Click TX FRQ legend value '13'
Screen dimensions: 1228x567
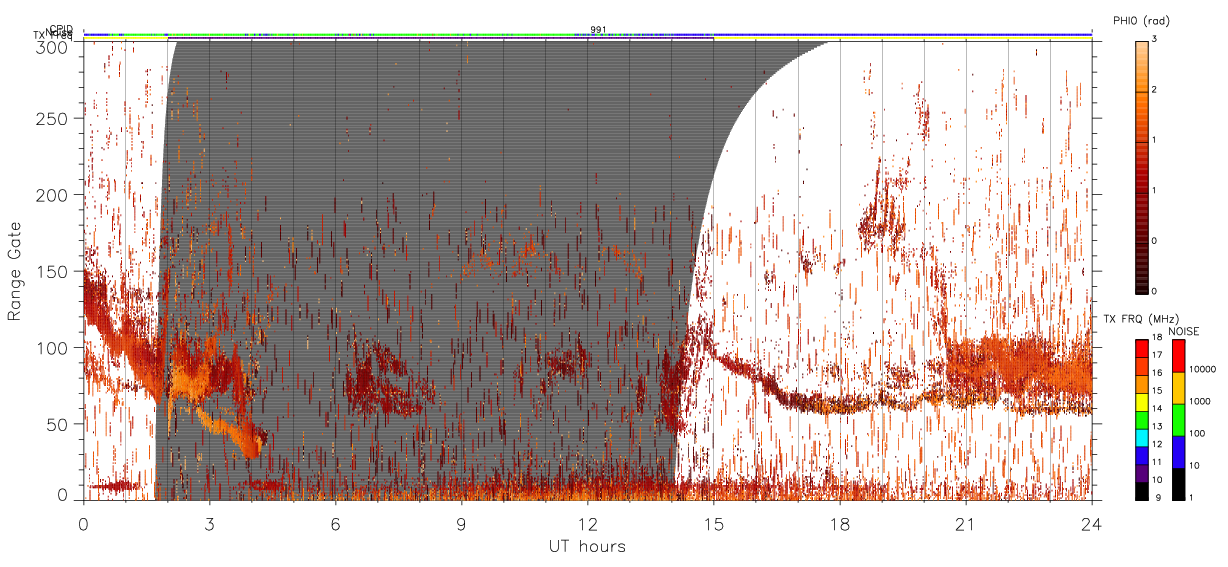(1157, 426)
